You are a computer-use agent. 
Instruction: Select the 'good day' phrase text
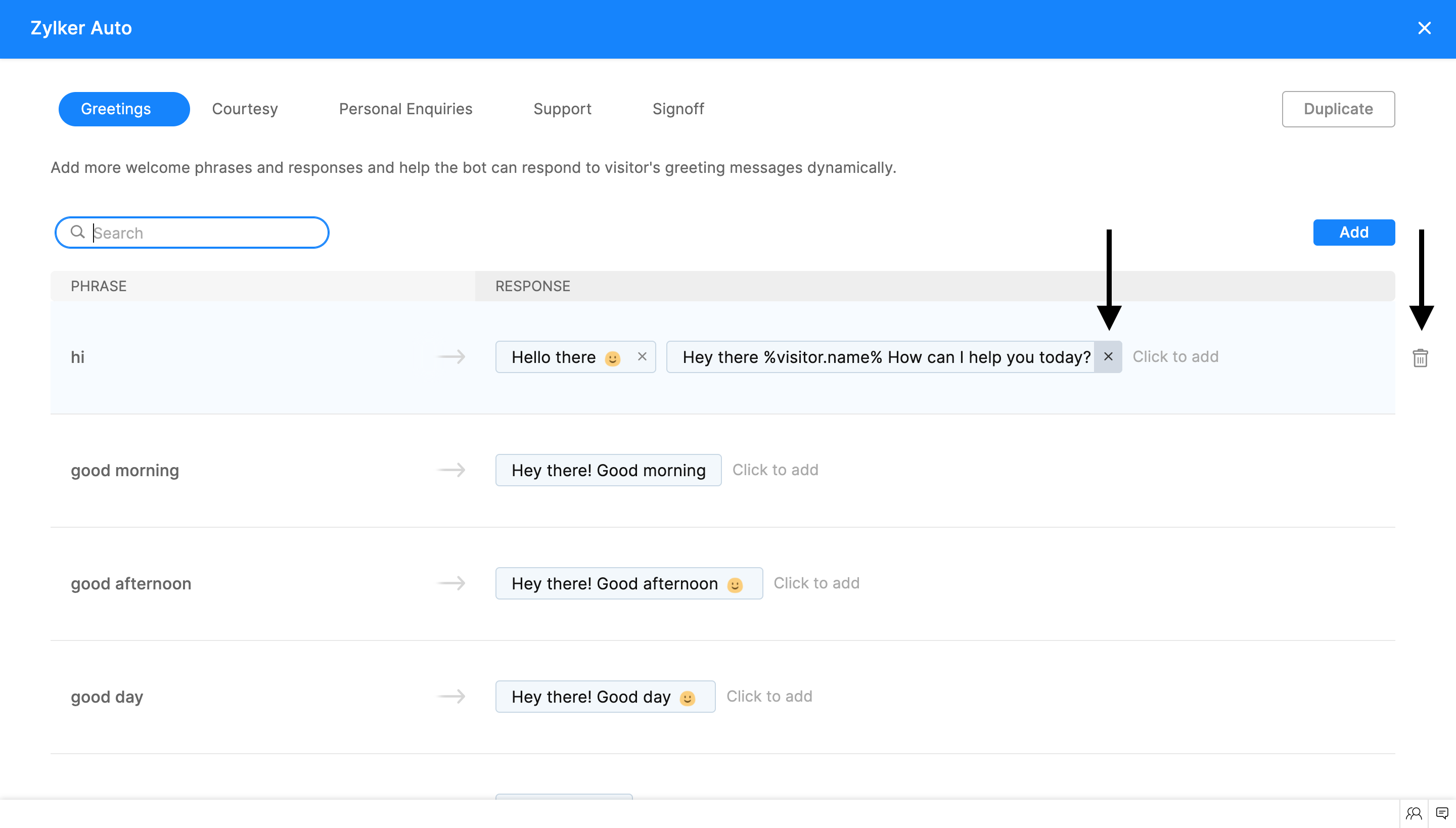[107, 697]
